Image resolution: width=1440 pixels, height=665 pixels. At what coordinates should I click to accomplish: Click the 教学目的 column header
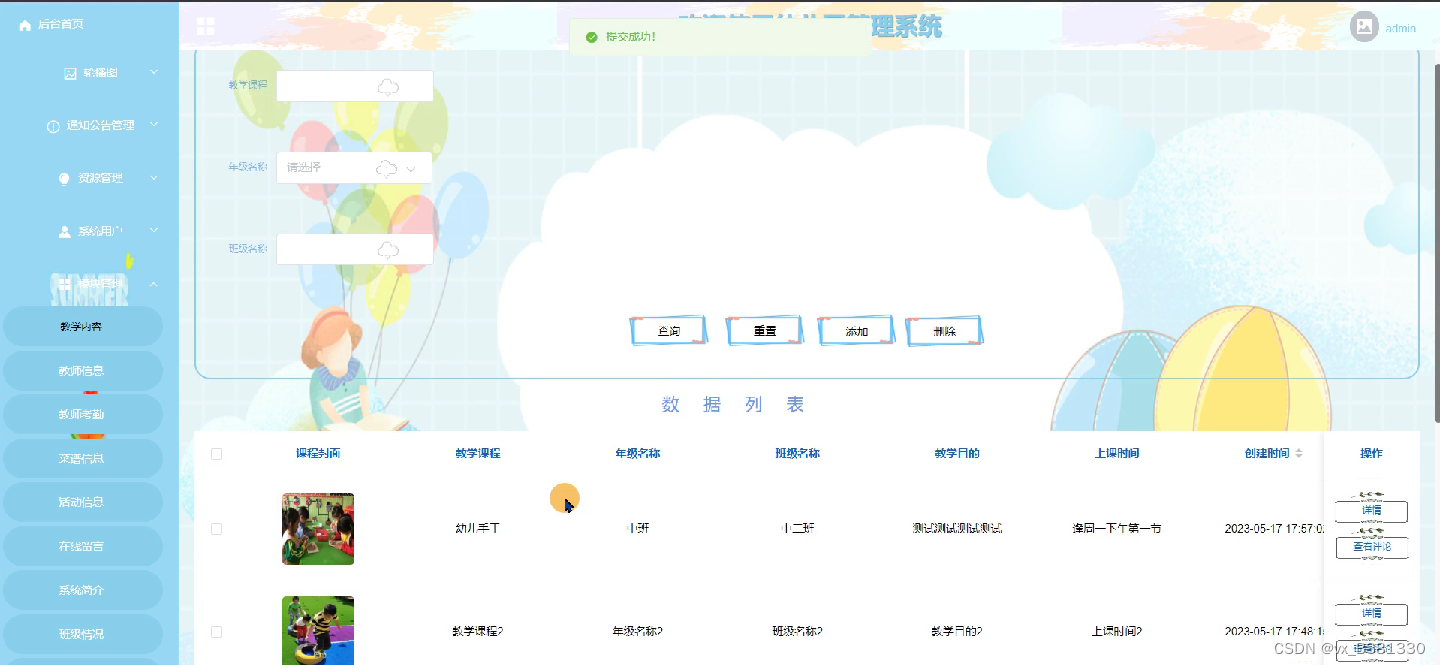pos(957,453)
